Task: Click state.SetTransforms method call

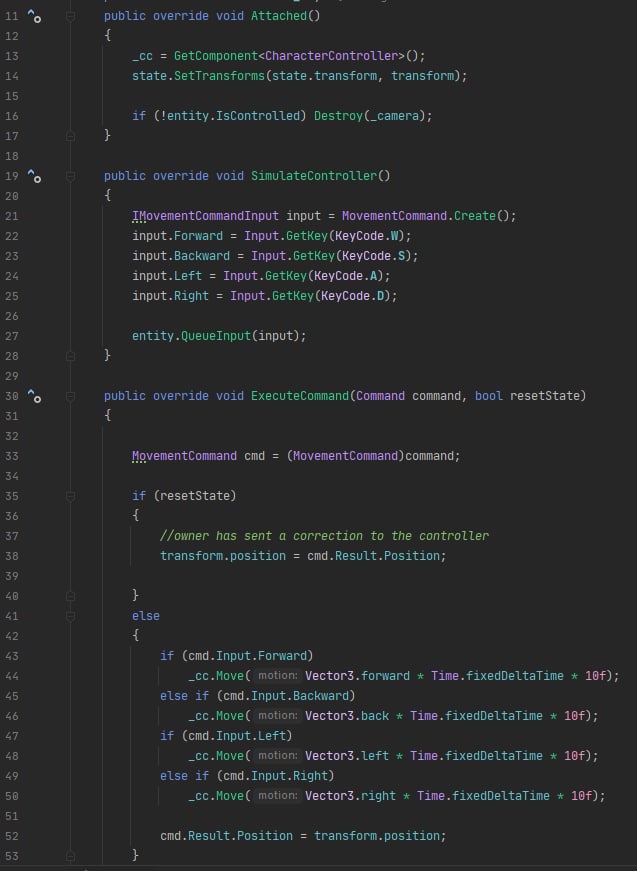Action: click(198, 76)
